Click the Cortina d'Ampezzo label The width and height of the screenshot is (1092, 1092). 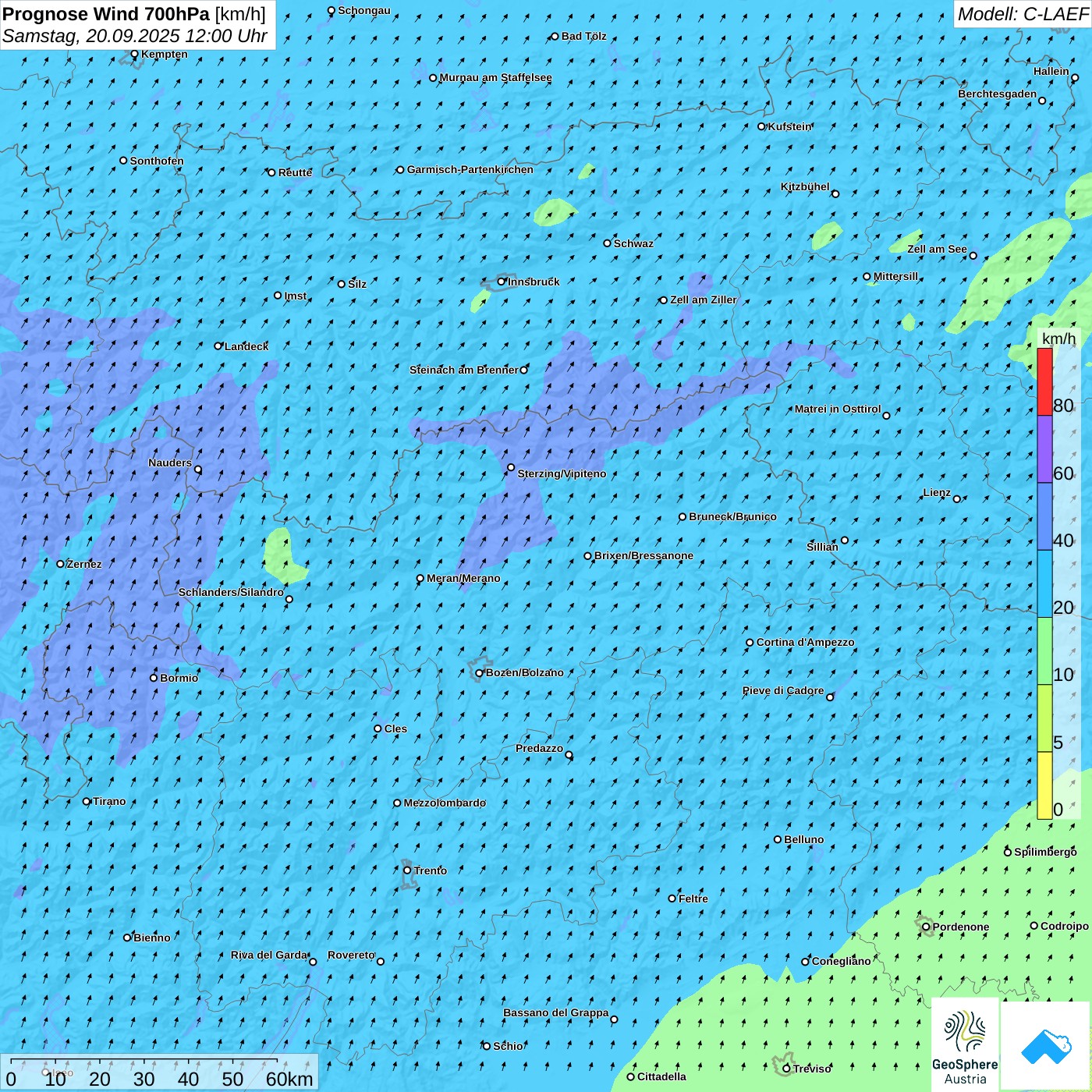click(805, 642)
